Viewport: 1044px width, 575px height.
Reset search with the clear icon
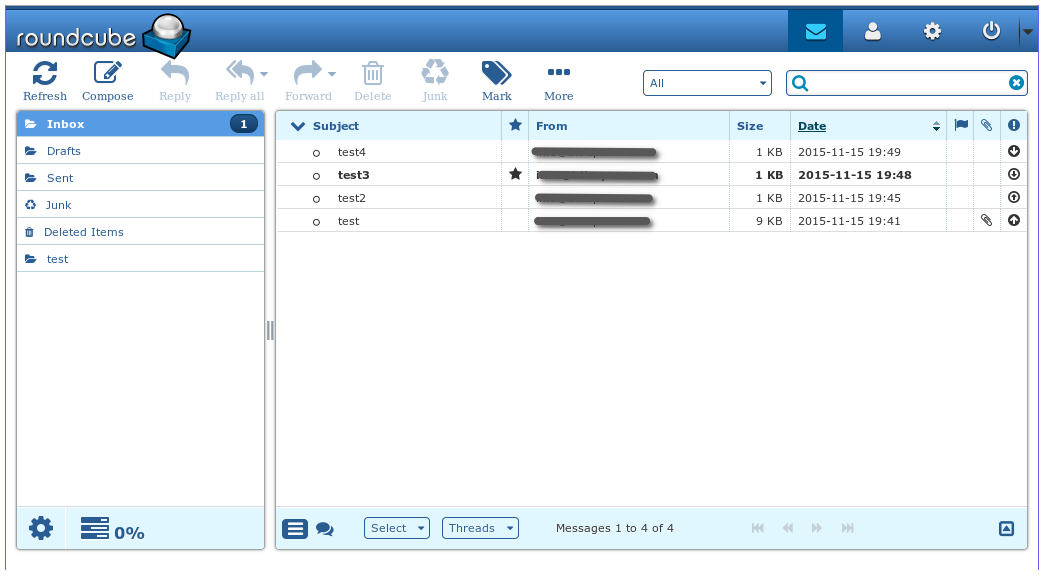point(1016,83)
